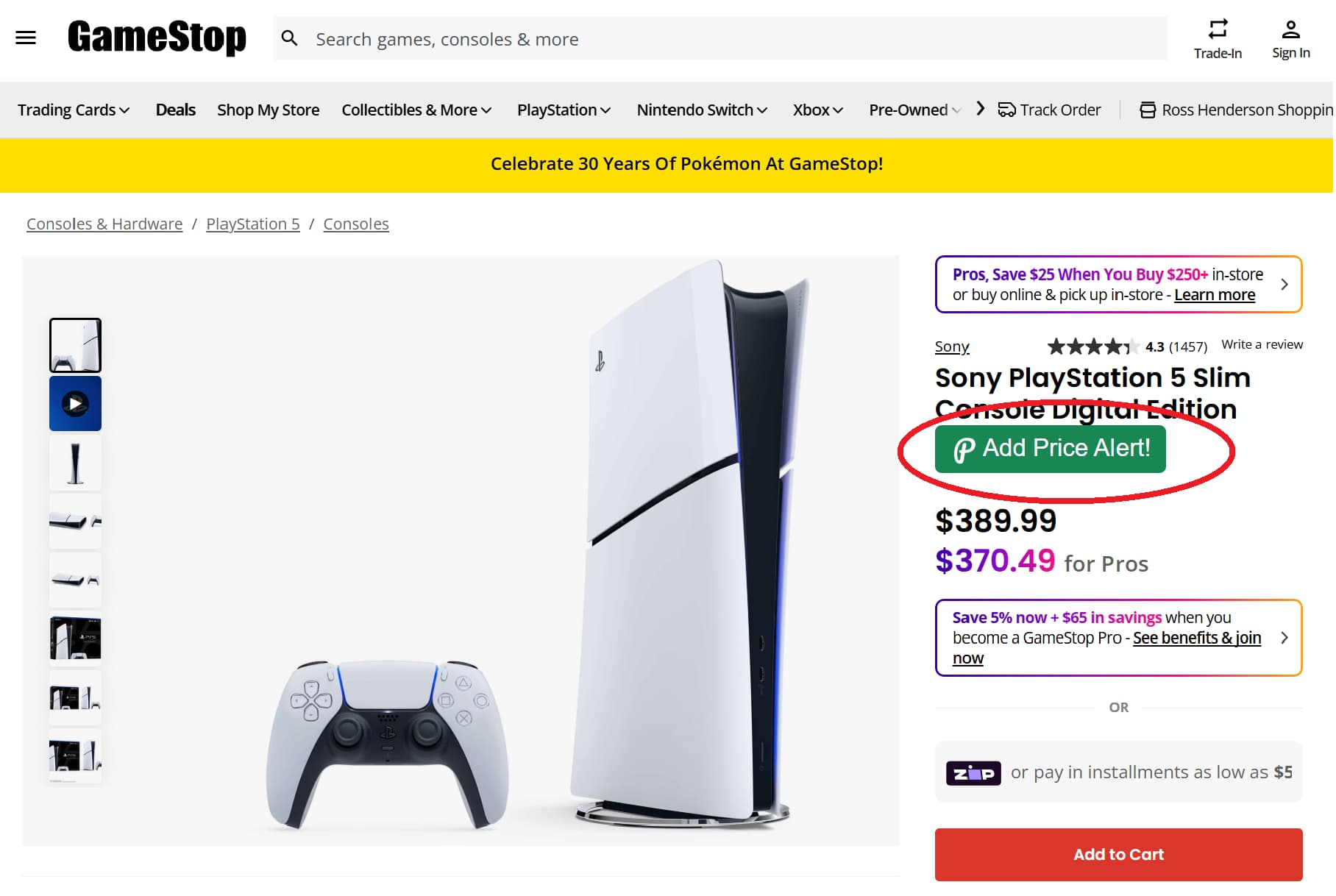
Task: Click the Sign In person icon
Action: [x=1291, y=28]
